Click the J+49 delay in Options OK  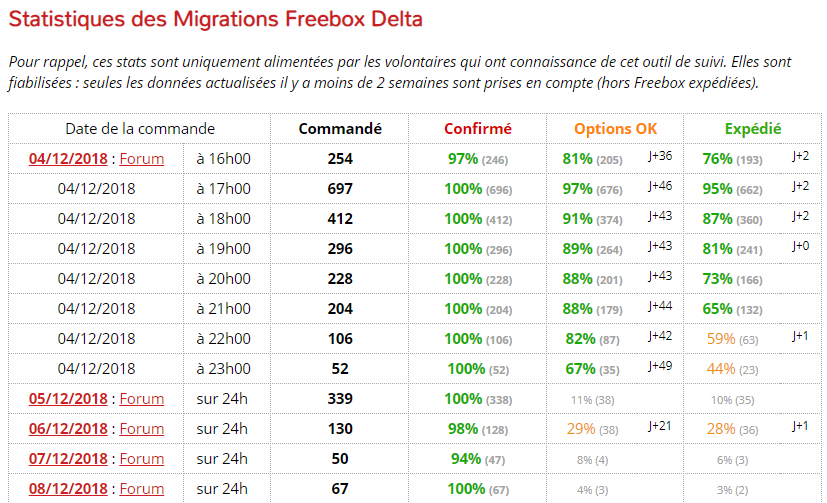(660, 365)
